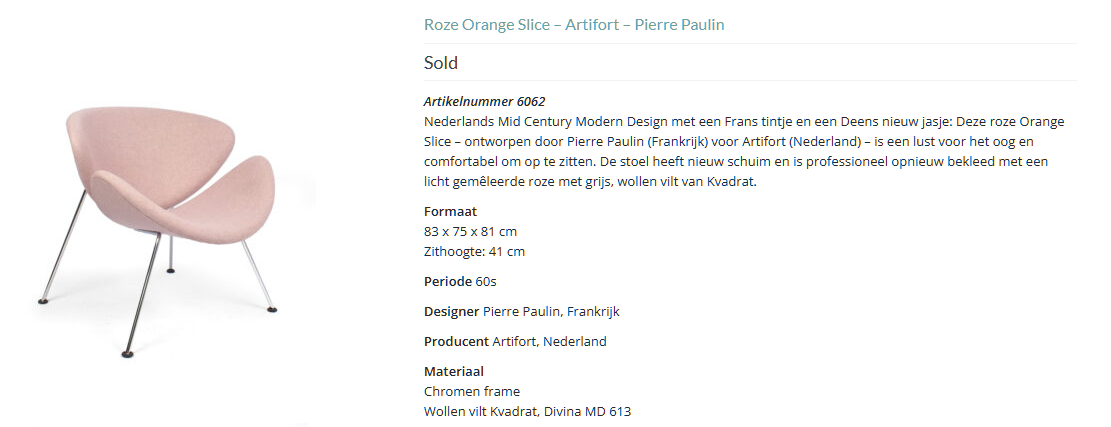Click the "Pierre Paulin, Frankrijk" designer value
The height and width of the screenshot is (427, 1111).
tap(551, 311)
